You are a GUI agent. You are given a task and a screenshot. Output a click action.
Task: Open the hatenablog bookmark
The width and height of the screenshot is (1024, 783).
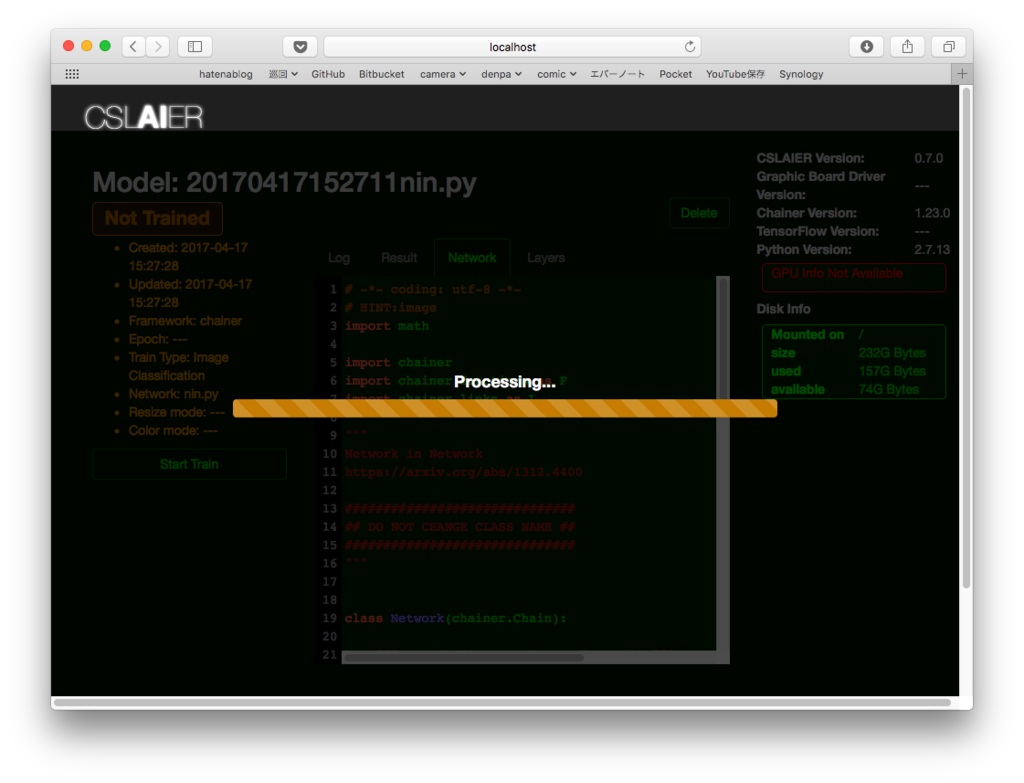pyautogui.click(x=225, y=74)
